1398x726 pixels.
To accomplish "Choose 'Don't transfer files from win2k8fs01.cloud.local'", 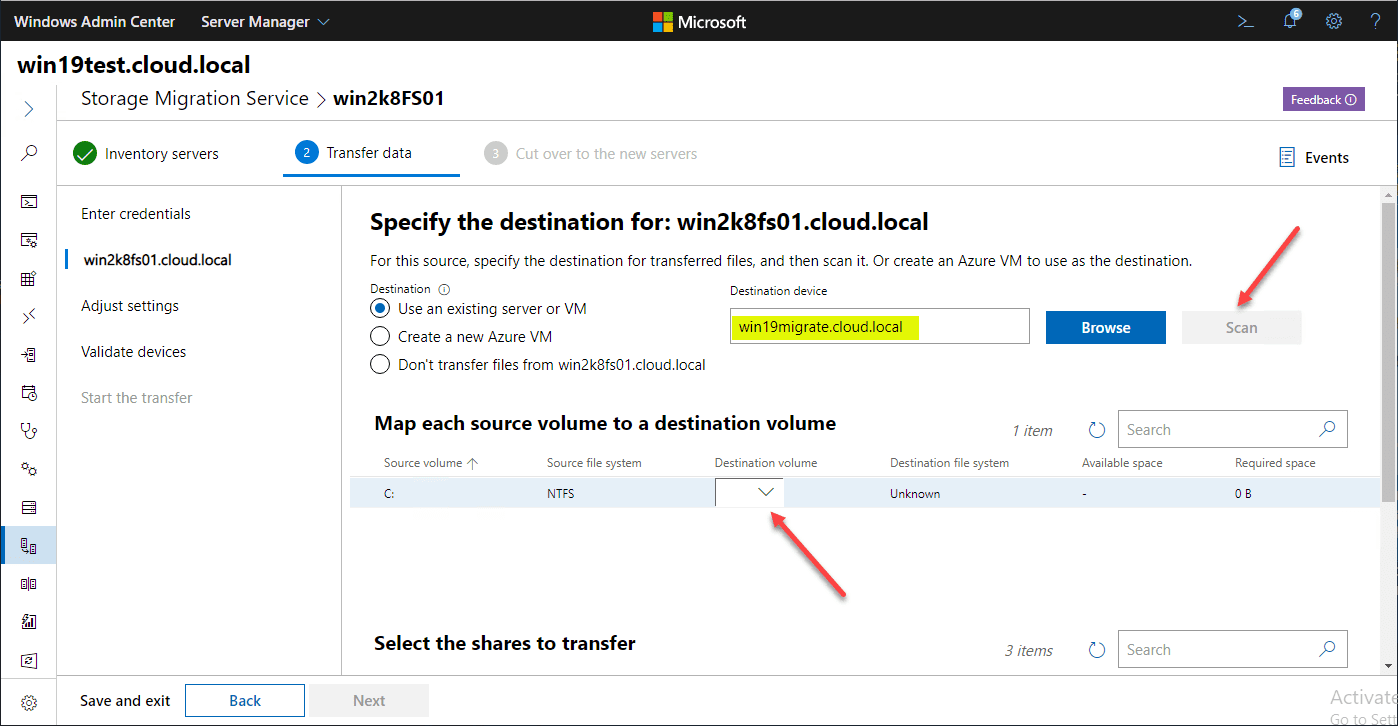I will click(x=380, y=364).
